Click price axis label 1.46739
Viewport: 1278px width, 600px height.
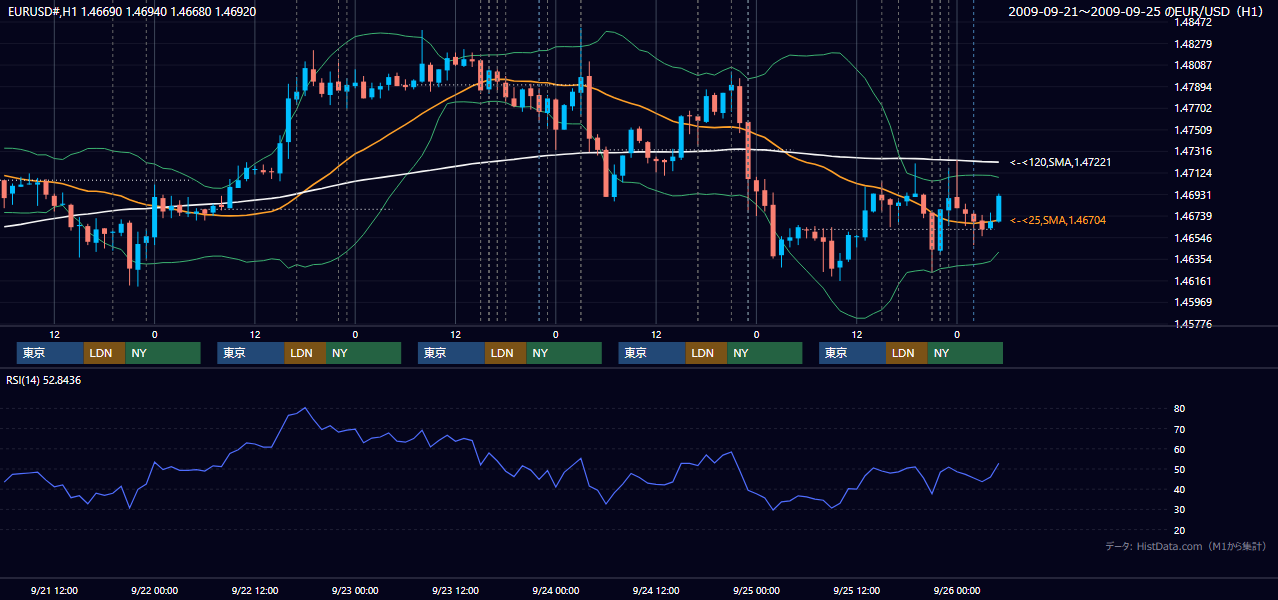[1193, 216]
